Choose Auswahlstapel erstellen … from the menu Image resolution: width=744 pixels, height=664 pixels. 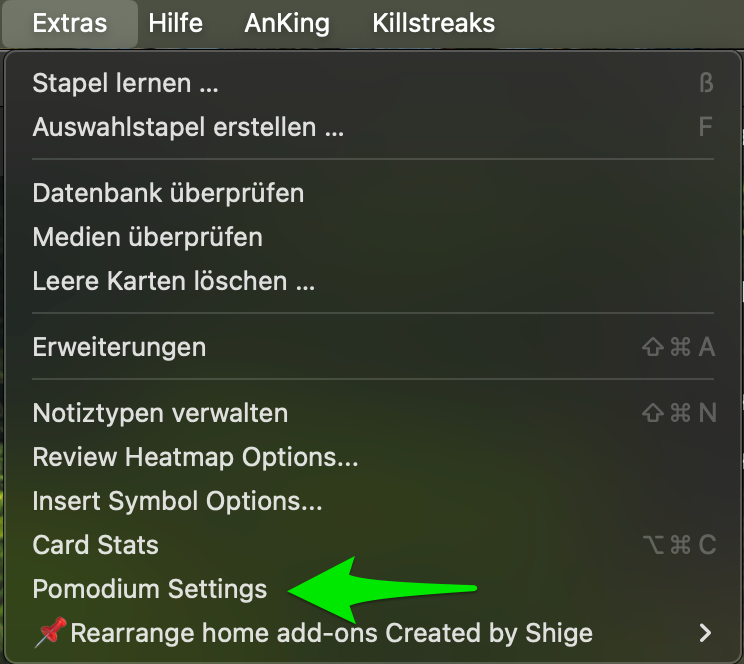pos(188,127)
